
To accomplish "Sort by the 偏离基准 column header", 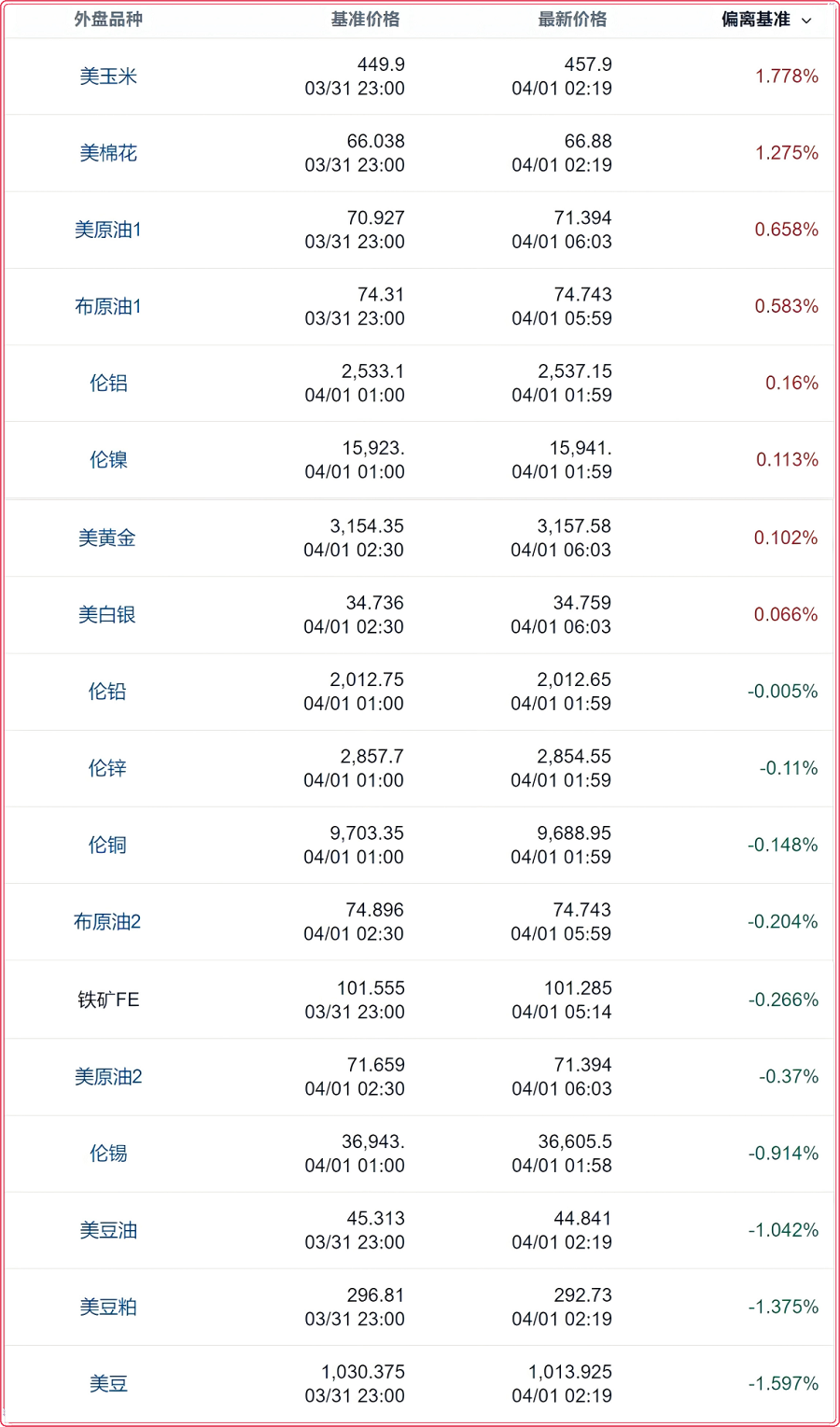I will [x=756, y=20].
